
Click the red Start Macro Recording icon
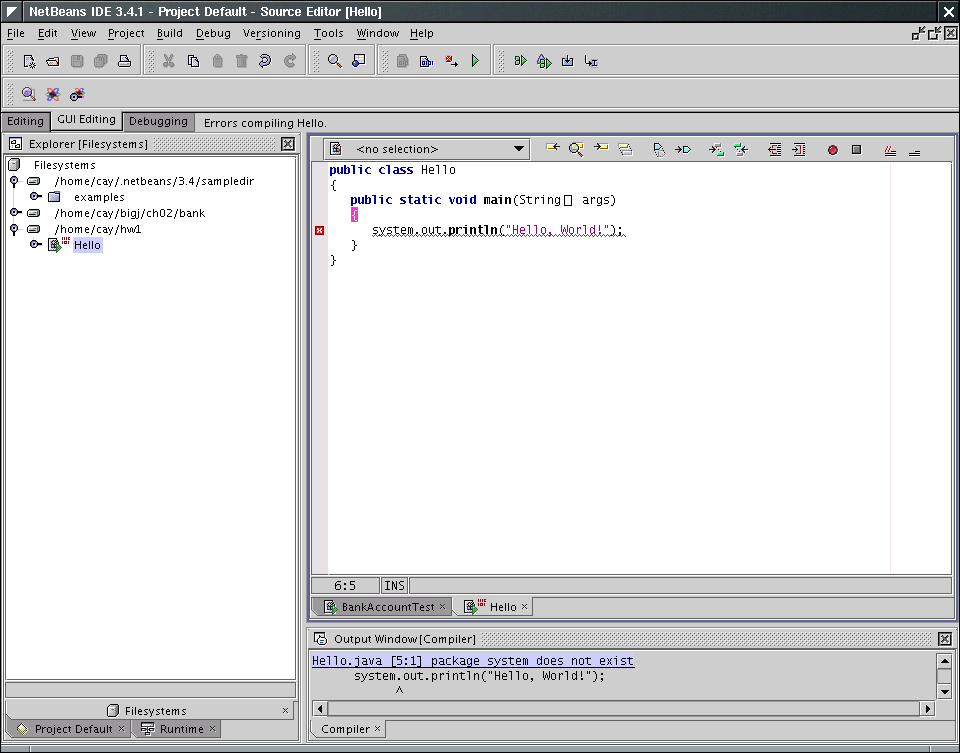click(x=833, y=150)
